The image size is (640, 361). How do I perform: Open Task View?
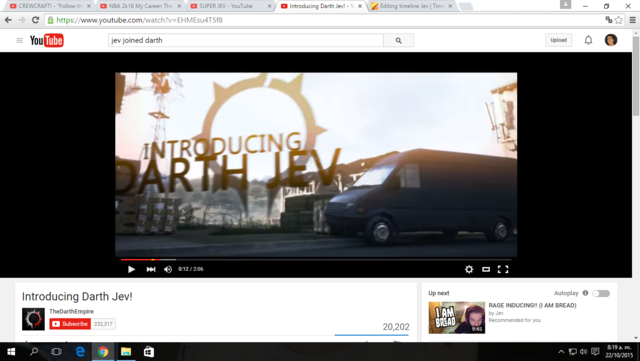pyautogui.click(x=56, y=352)
